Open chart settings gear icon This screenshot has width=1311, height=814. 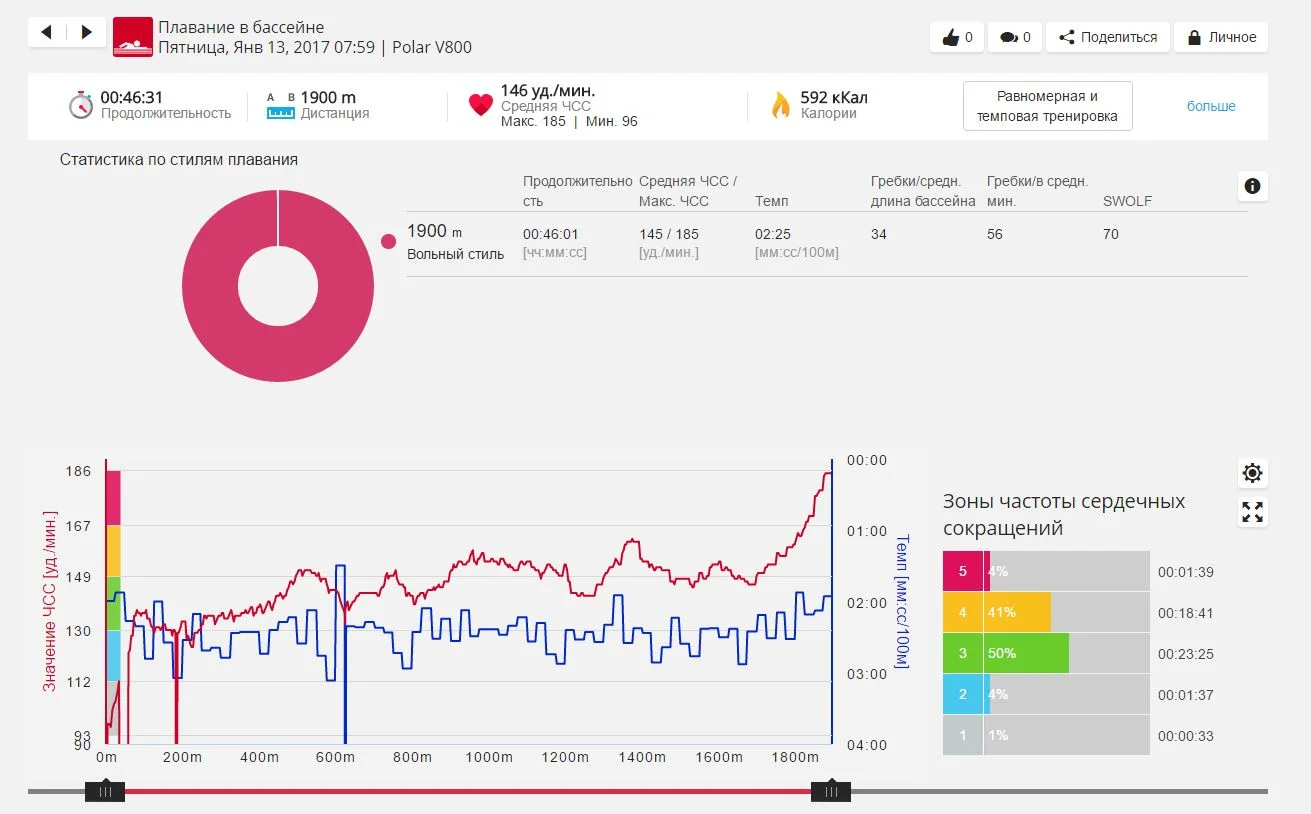[1252, 473]
